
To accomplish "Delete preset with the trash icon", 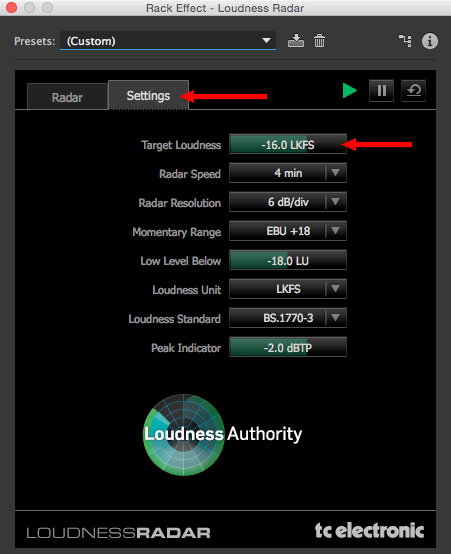I will click(x=319, y=41).
